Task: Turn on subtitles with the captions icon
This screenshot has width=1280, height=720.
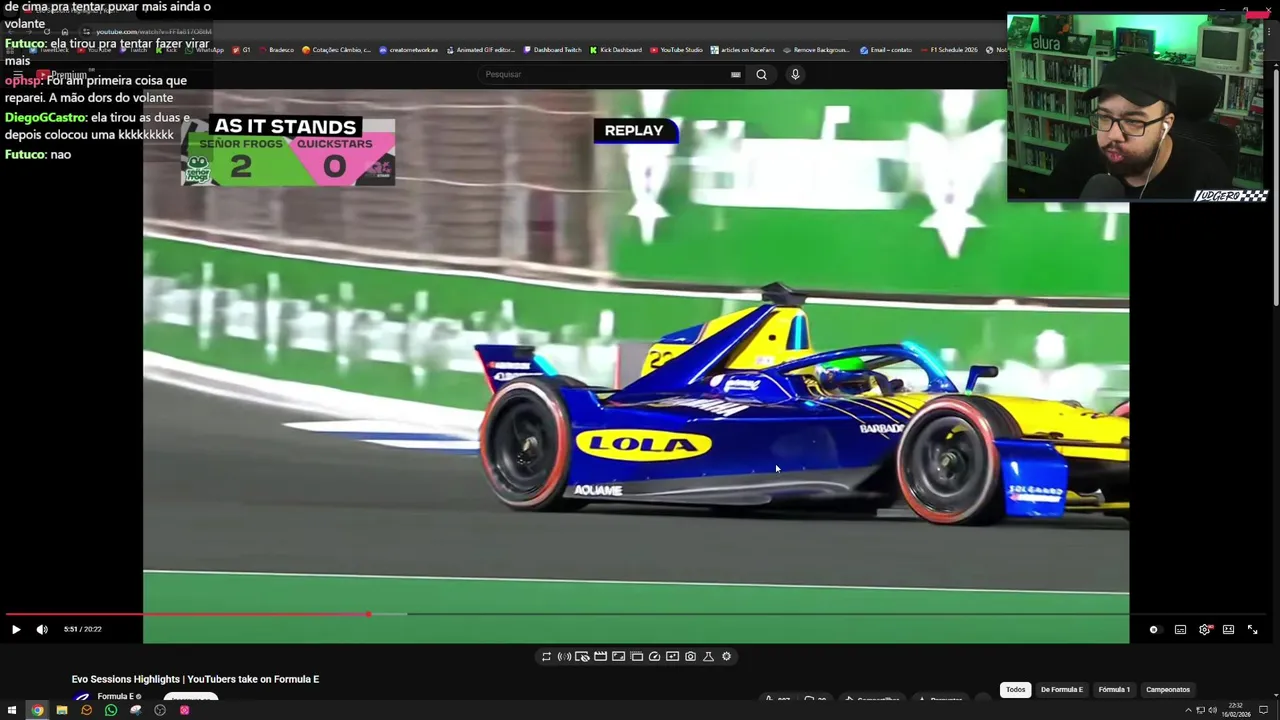Action: 1180,629
